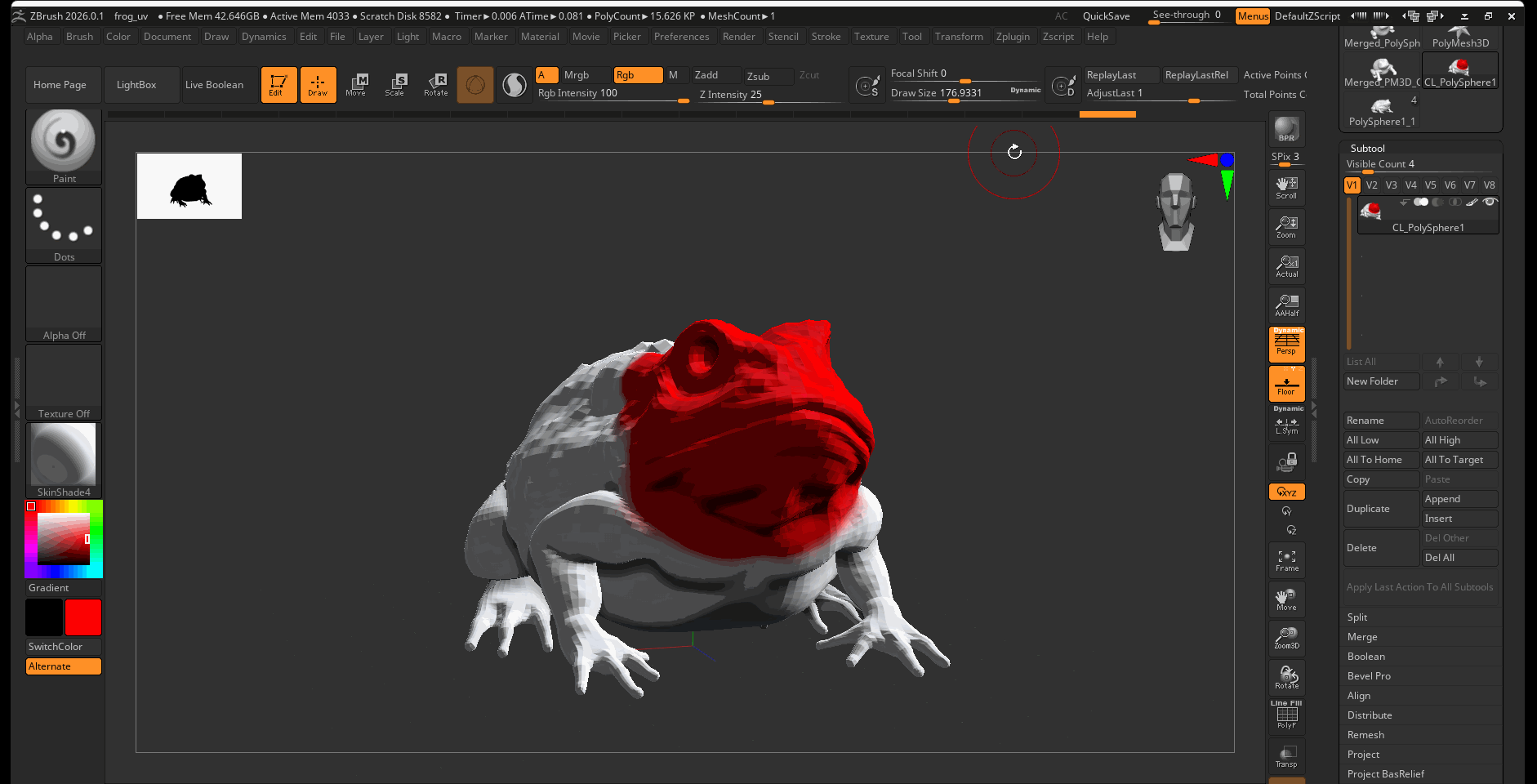Click the AAHalf zoom icon

(x=1286, y=305)
